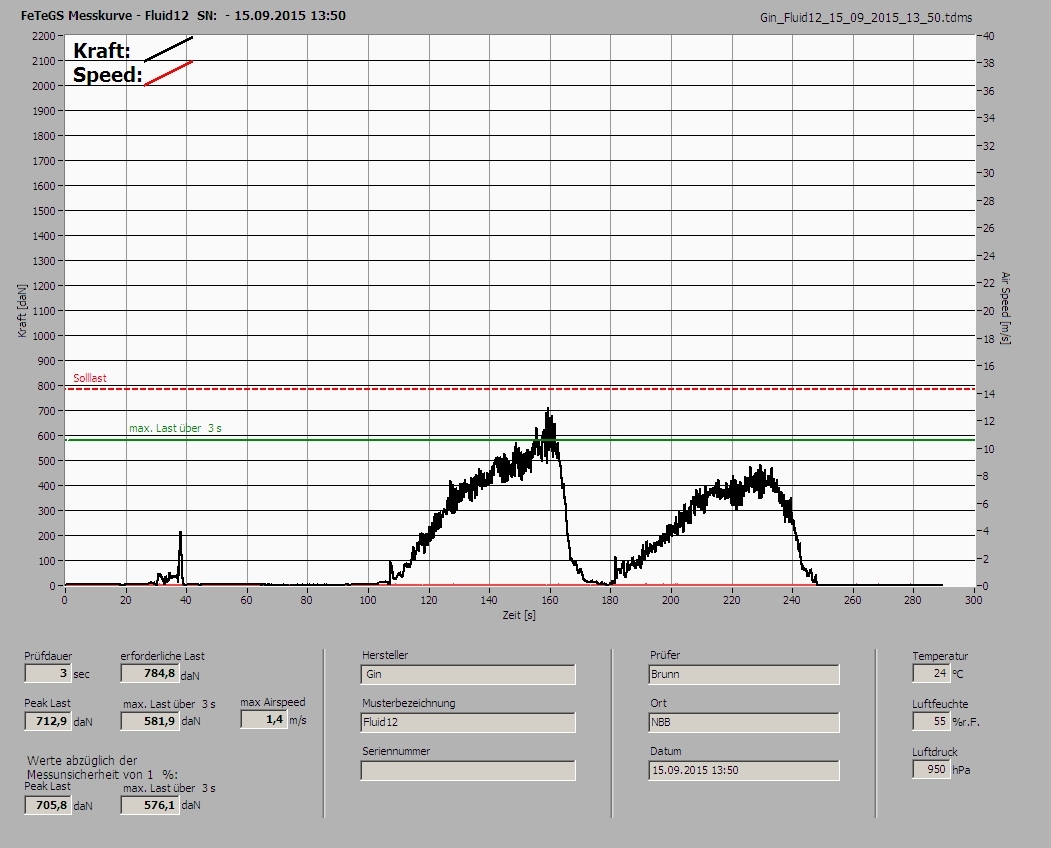Click the "sec" unit next to Prüfdauer
This screenshot has width=1051, height=848.
[81, 674]
